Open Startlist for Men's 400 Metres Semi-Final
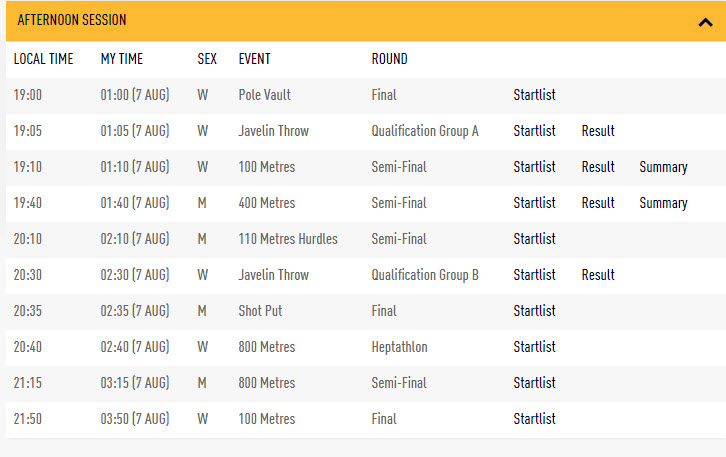 click(534, 203)
